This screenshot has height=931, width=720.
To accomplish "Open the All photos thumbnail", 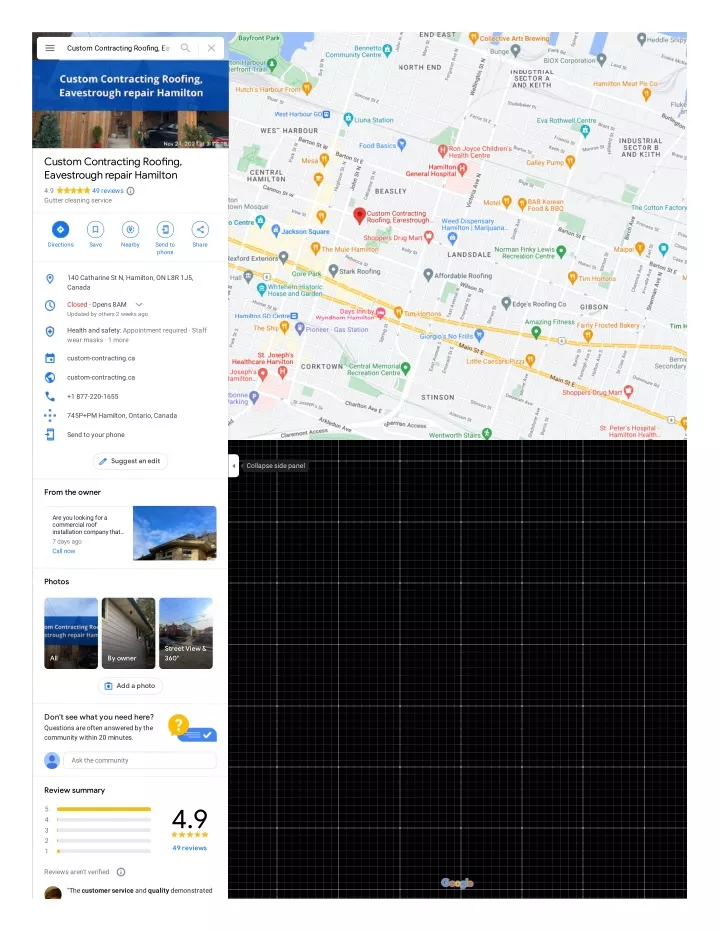I will click(71, 632).
